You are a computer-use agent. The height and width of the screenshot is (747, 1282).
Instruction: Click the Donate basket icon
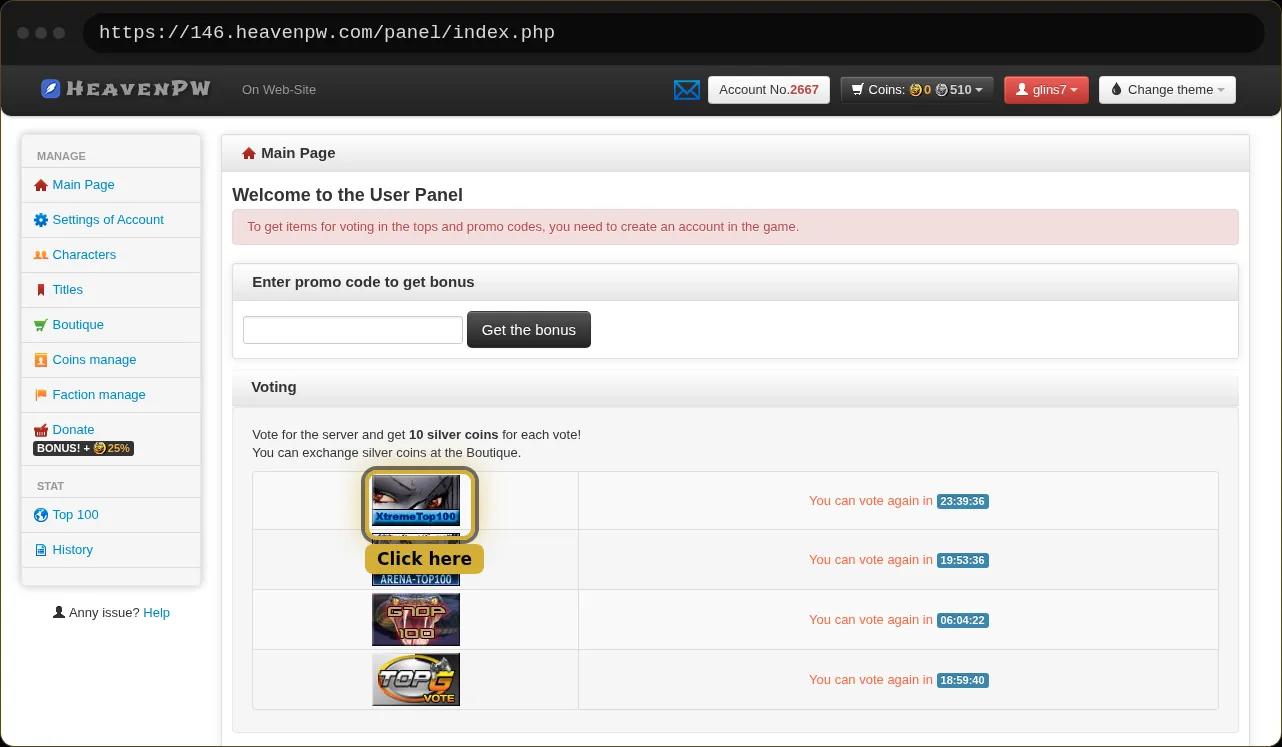coord(41,430)
